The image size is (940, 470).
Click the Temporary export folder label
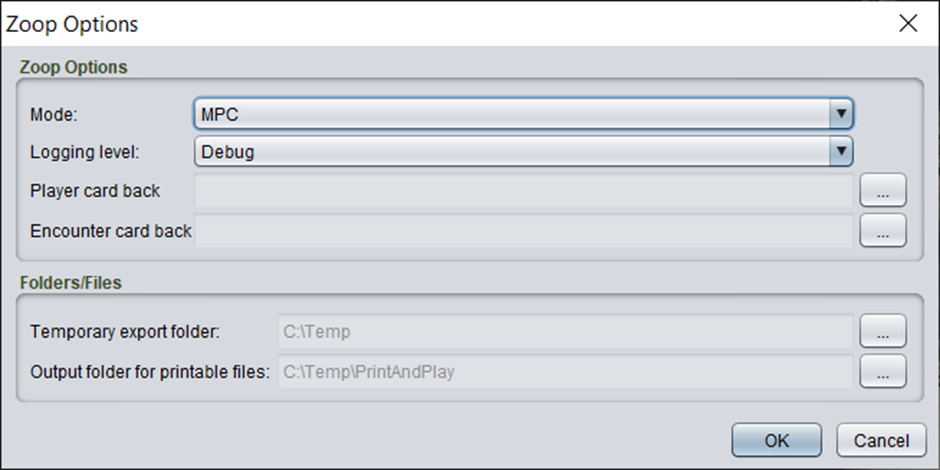coord(125,331)
